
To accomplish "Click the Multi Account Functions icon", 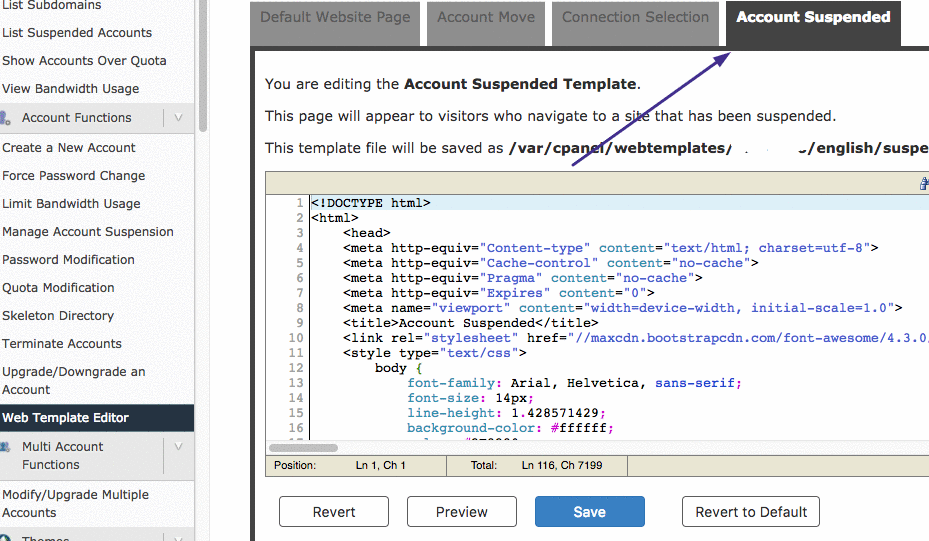I will [x=7, y=447].
